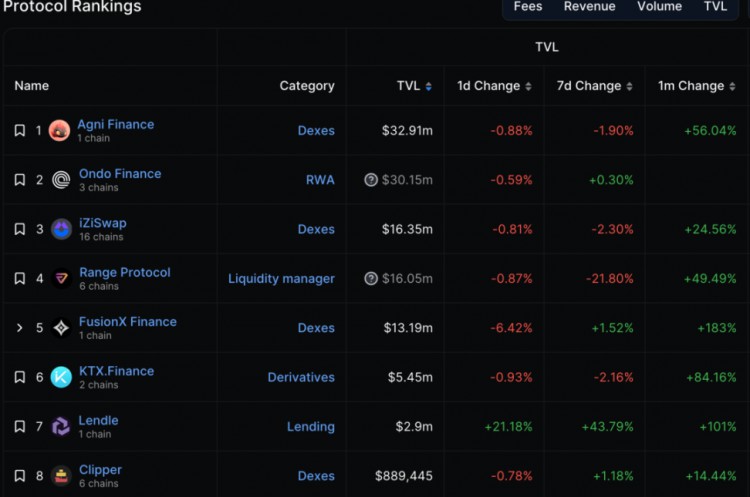Bookmark Agni Finance protocol

(19, 130)
